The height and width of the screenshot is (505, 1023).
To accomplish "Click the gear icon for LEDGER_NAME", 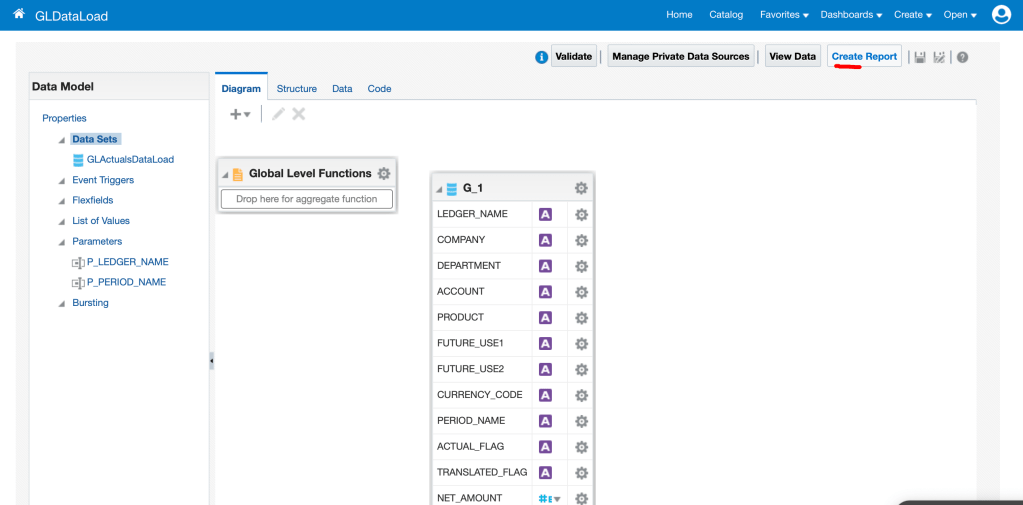I will (x=581, y=214).
